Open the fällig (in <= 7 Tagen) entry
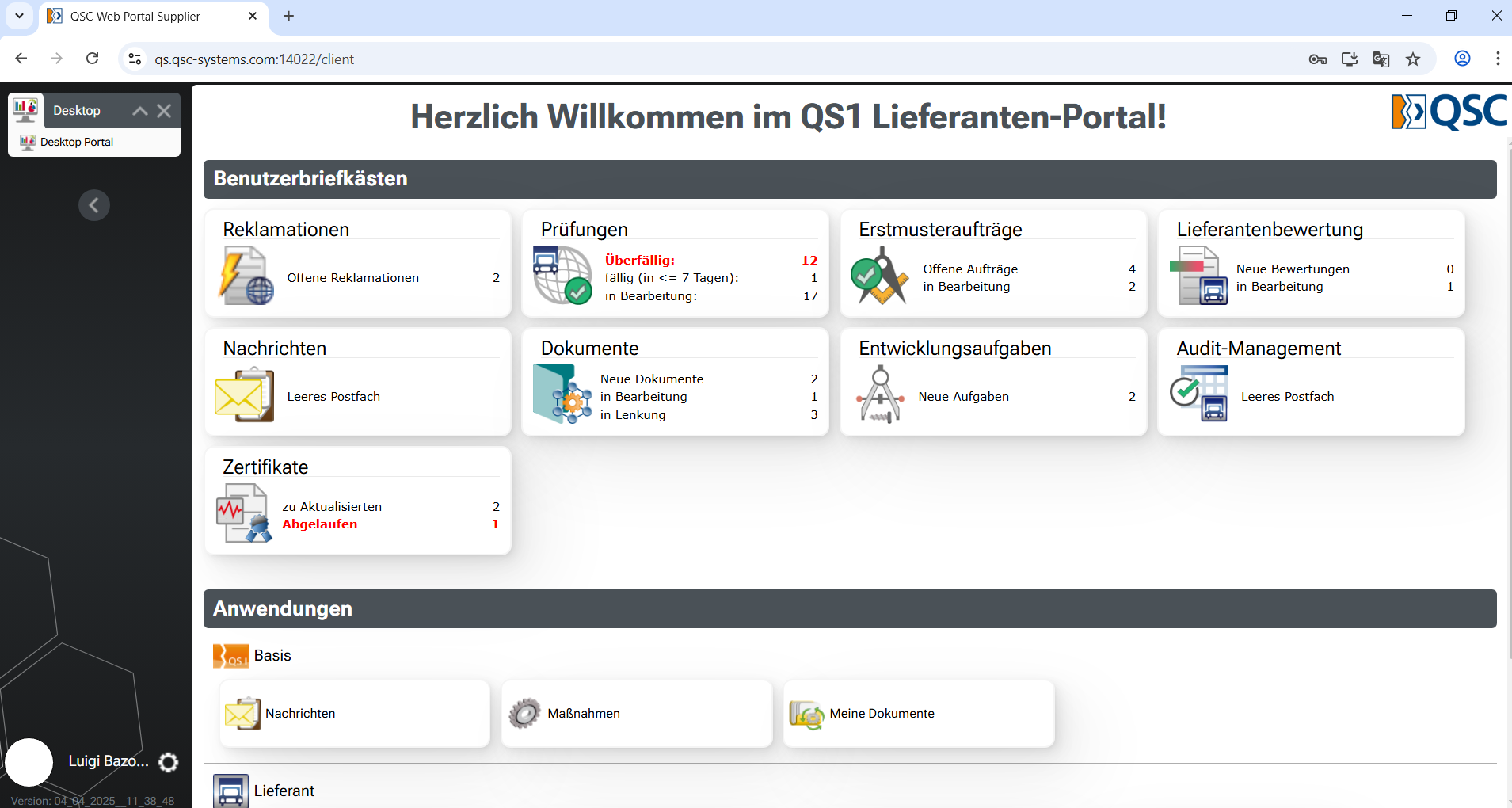The image size is (1512, 808). click(x=711, y=278)
